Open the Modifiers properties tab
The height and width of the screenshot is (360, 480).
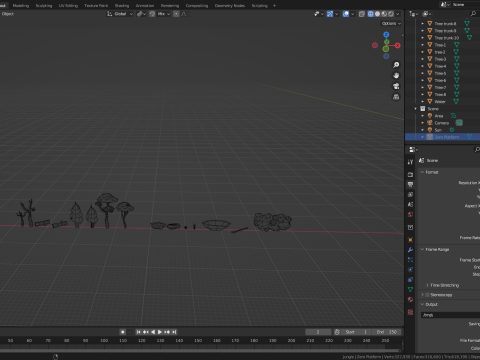pos(410,250)
